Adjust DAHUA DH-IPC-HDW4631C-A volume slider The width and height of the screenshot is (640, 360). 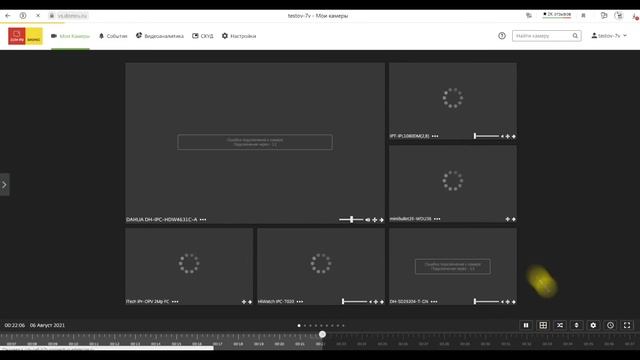pyautogui.click(x=351, y=220)
